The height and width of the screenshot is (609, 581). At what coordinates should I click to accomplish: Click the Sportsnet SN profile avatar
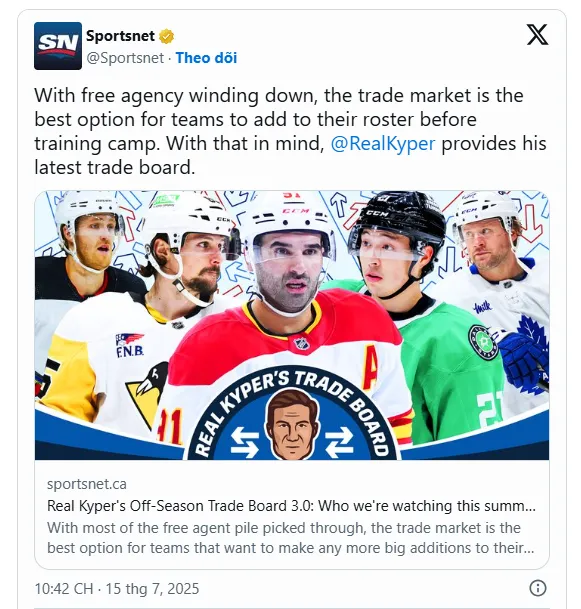click(x=58, y=46)
